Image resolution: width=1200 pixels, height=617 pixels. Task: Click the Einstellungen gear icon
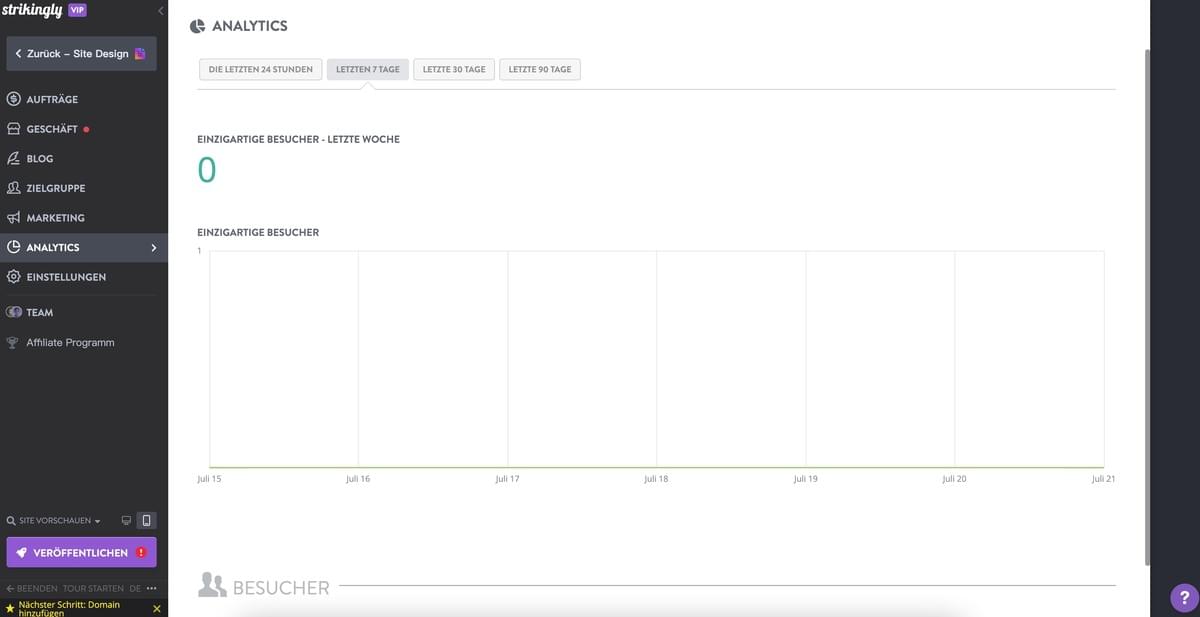13,277
